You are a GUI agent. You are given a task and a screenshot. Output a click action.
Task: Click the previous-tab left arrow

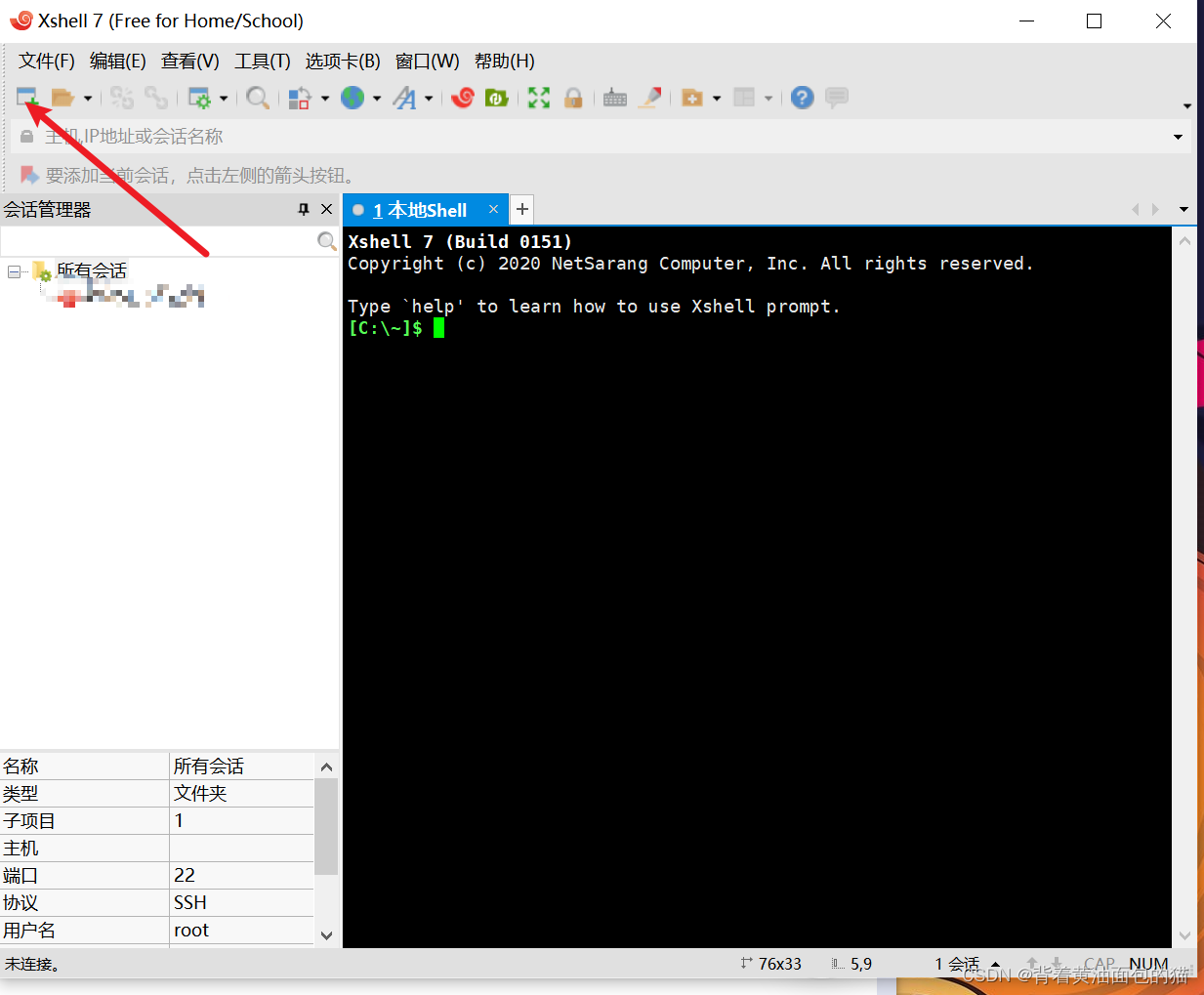point(1135,209)
